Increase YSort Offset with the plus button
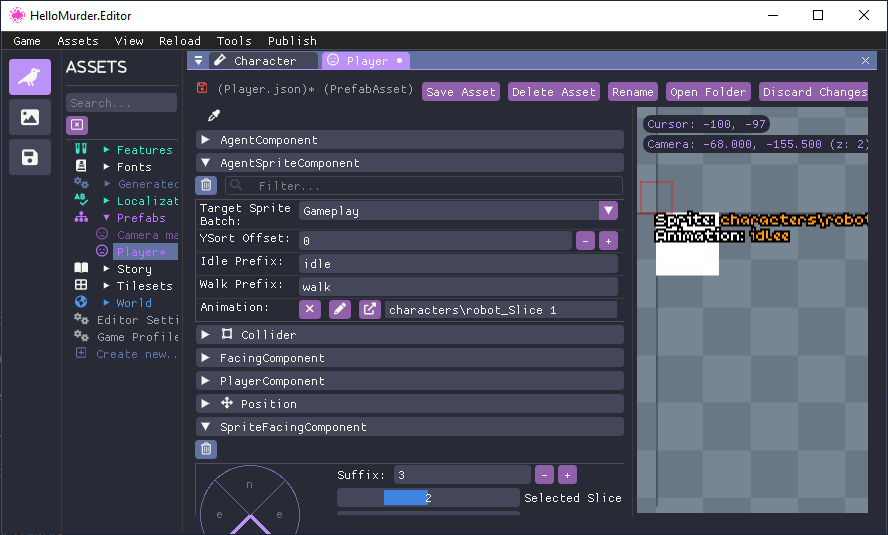888x535 pixels. [608, 241]
